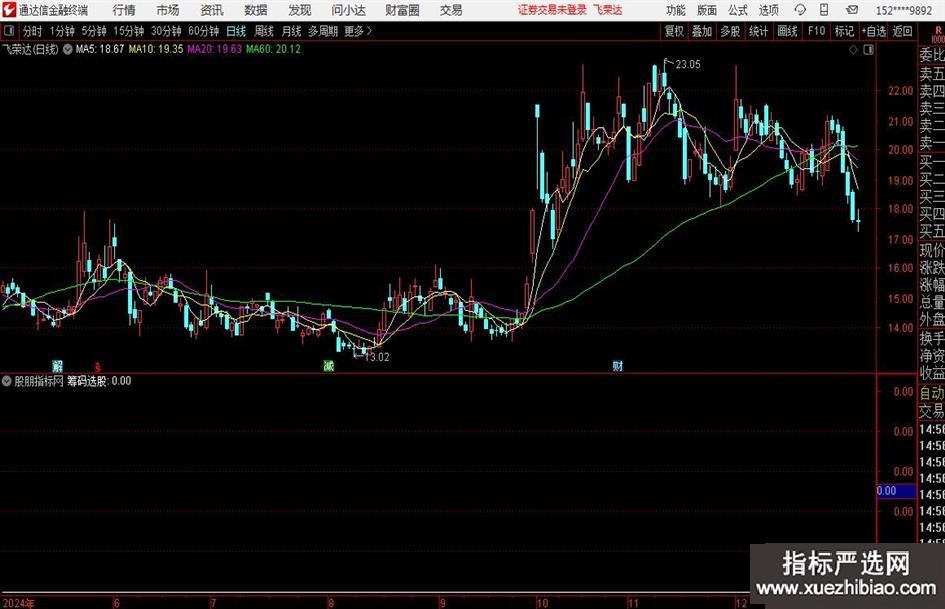Open the 问小达 menu
945x609 pixels.
coord(348,10)
